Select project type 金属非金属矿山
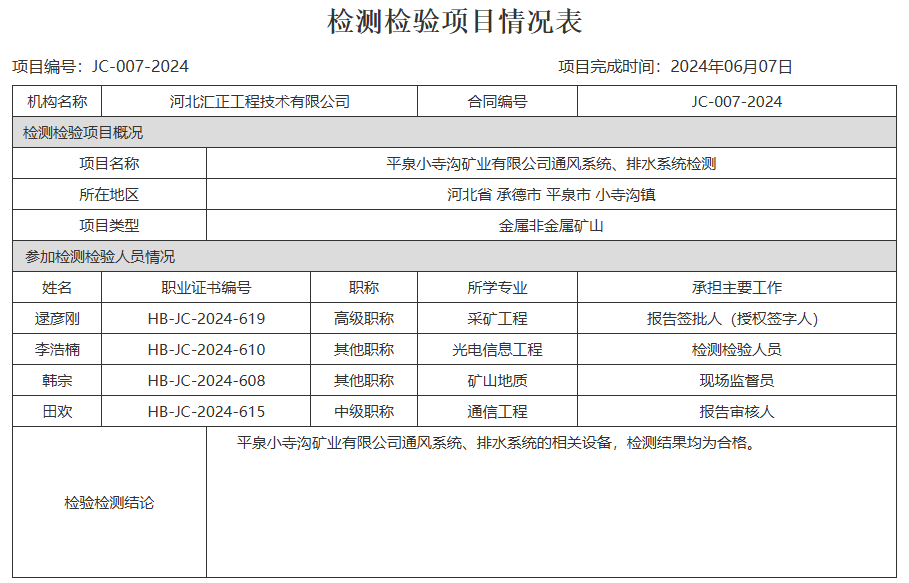 (551, 225)
